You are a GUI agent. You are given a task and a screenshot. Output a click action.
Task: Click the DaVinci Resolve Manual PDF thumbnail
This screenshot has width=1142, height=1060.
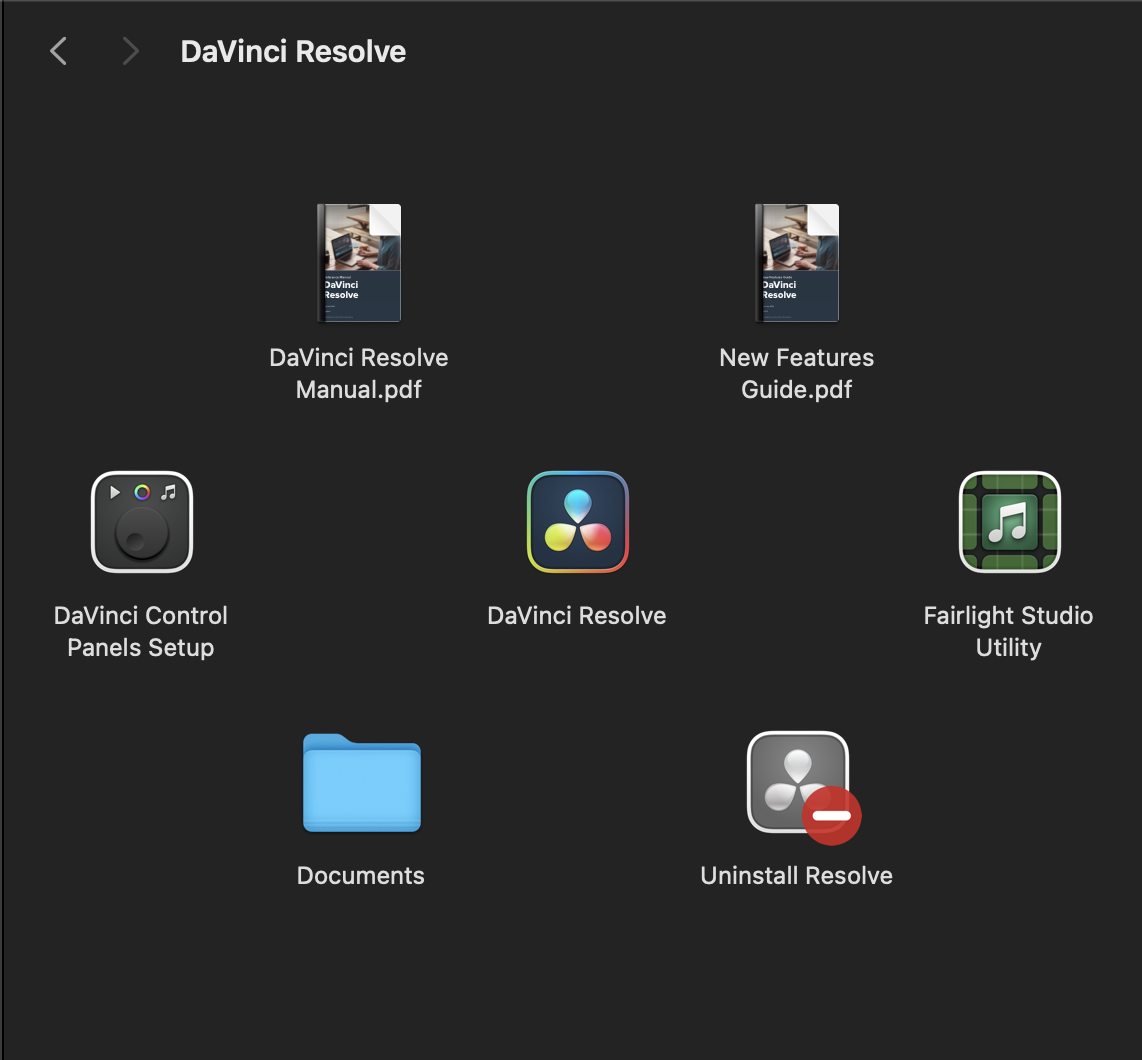pos(359,263)
